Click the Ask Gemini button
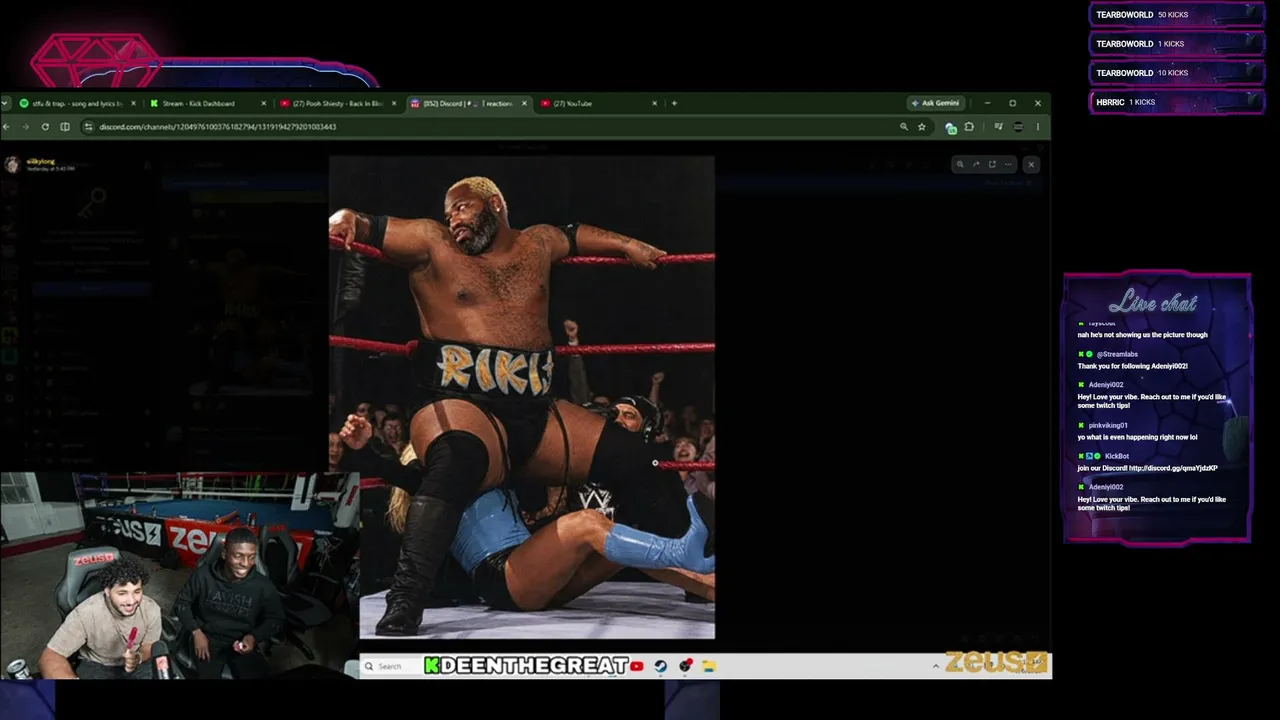Image resolution: width=1280 pixels, height=720 pixels. click(x=935, y=103)
